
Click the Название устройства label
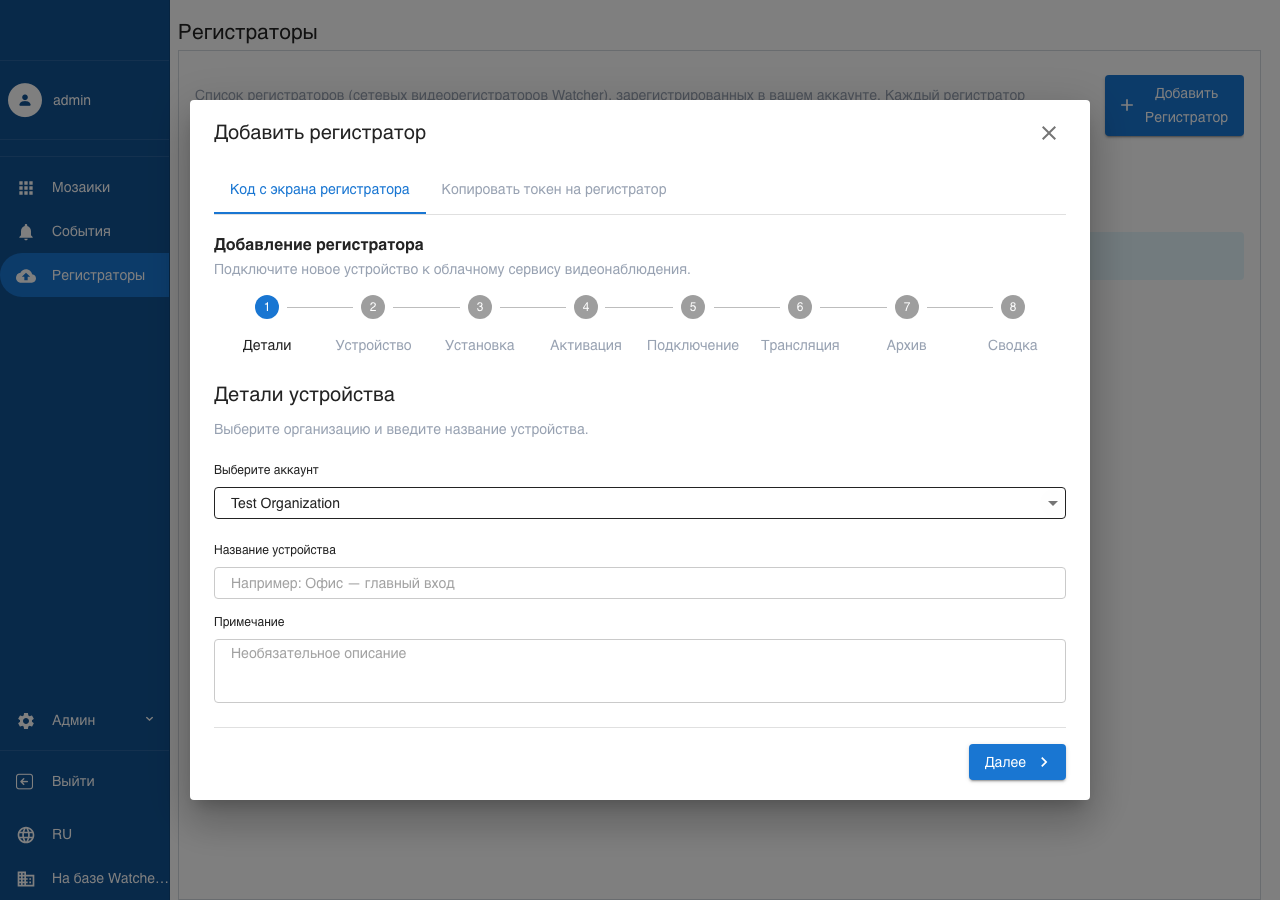pos(275,550)
